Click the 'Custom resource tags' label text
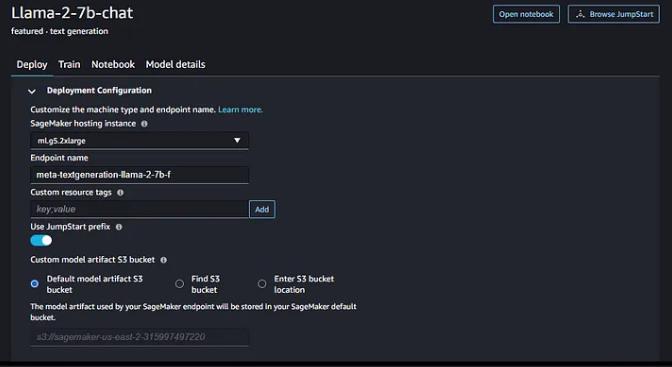 71,193
